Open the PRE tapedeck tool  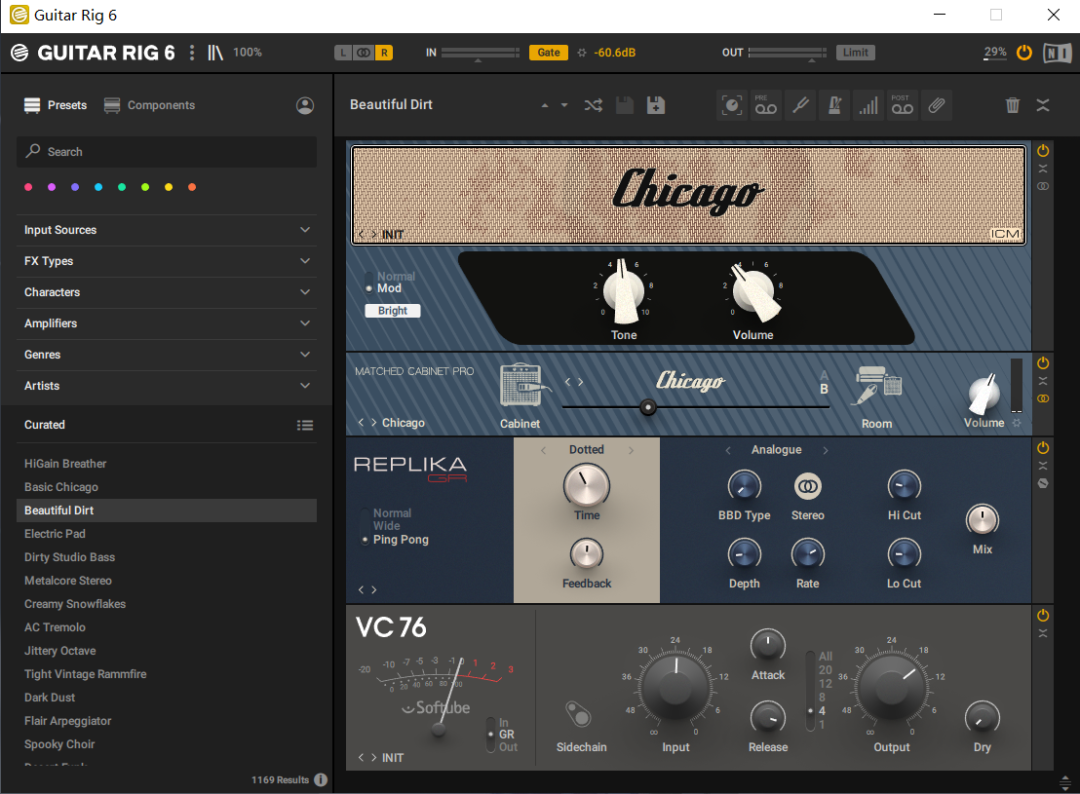pos(765,105)
